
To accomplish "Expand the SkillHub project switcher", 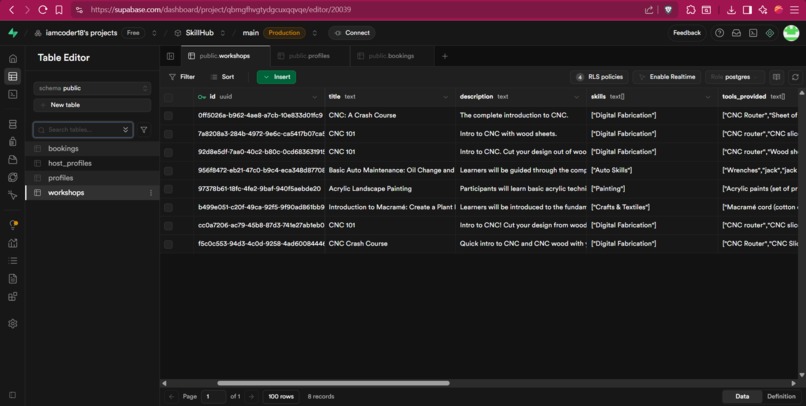I will (x=223, y=33).
